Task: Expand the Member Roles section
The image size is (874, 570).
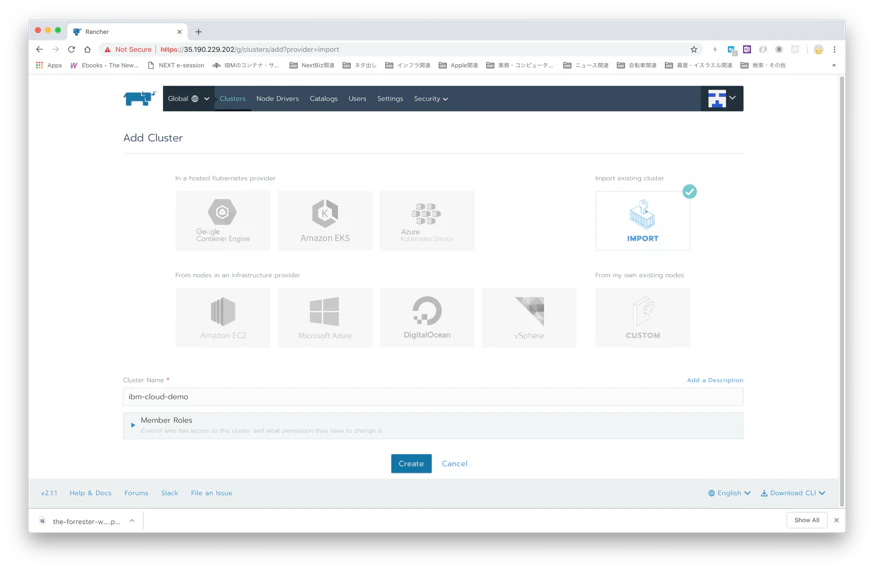Action: coord(433,425)
